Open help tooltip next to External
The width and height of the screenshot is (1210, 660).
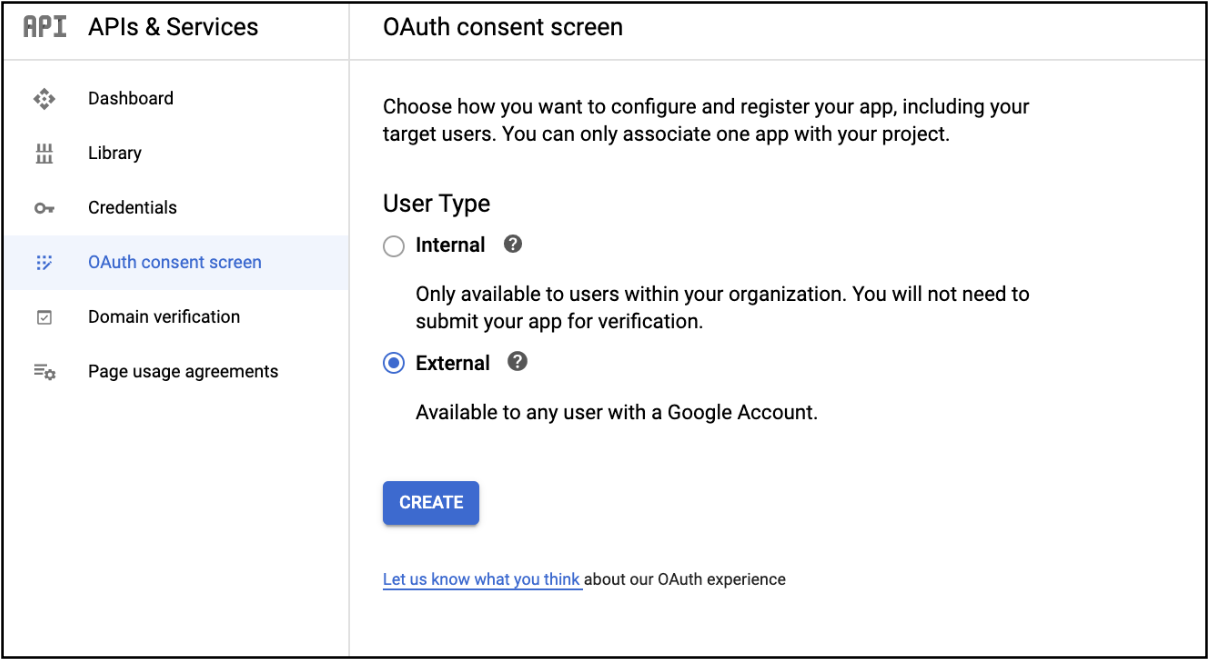[517, 362]
